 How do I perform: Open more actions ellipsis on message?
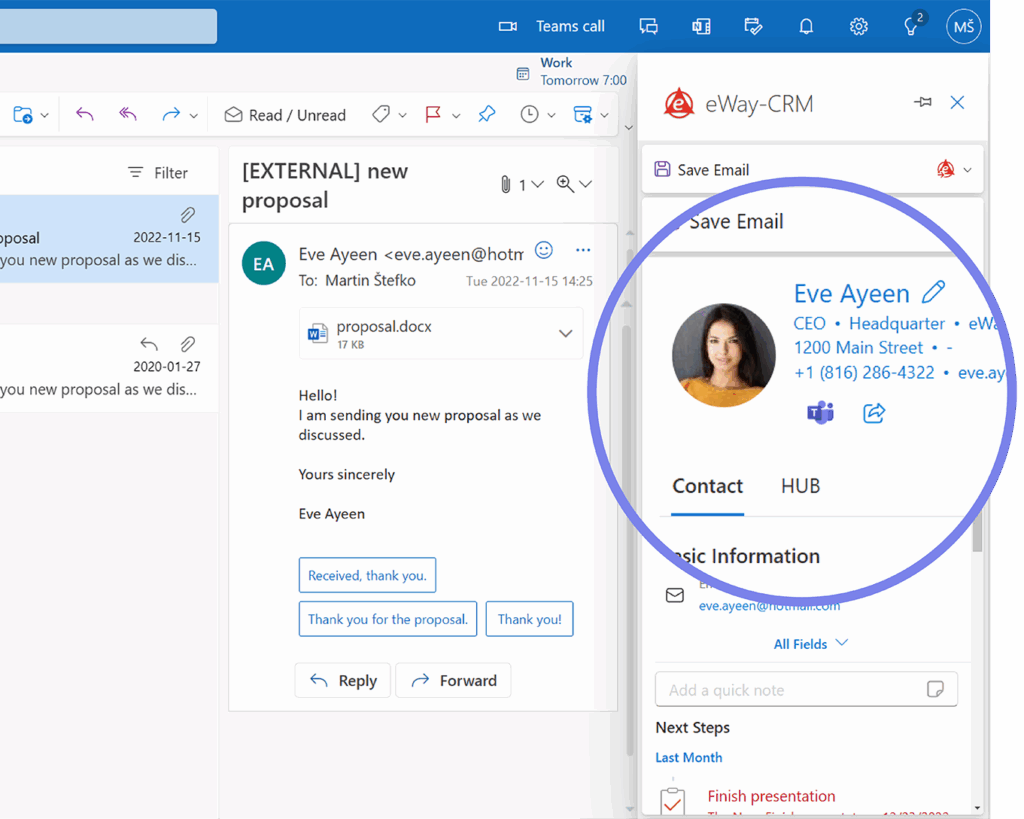coord(583,250)
